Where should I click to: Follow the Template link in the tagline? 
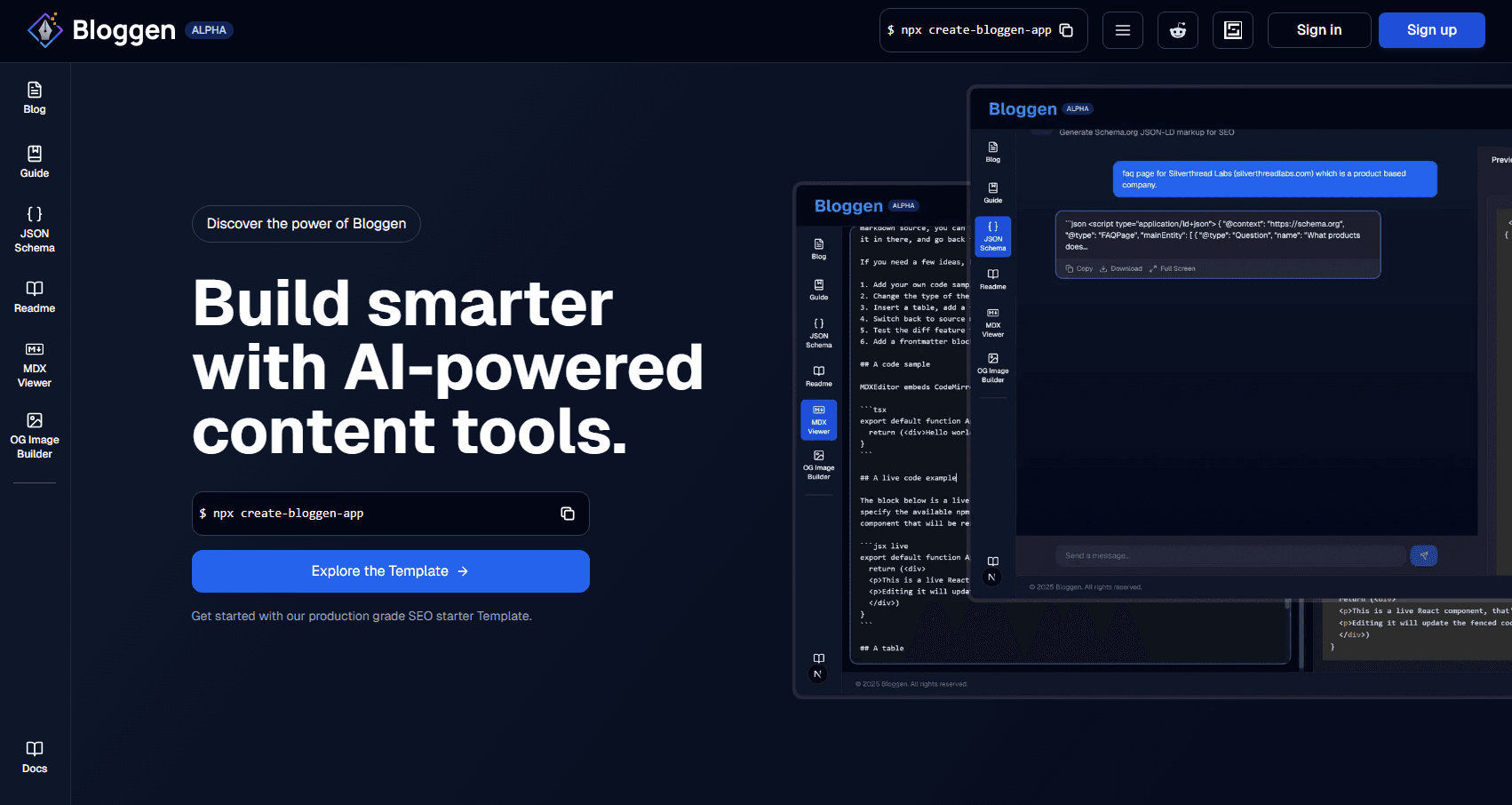click(x=503, y=616)
